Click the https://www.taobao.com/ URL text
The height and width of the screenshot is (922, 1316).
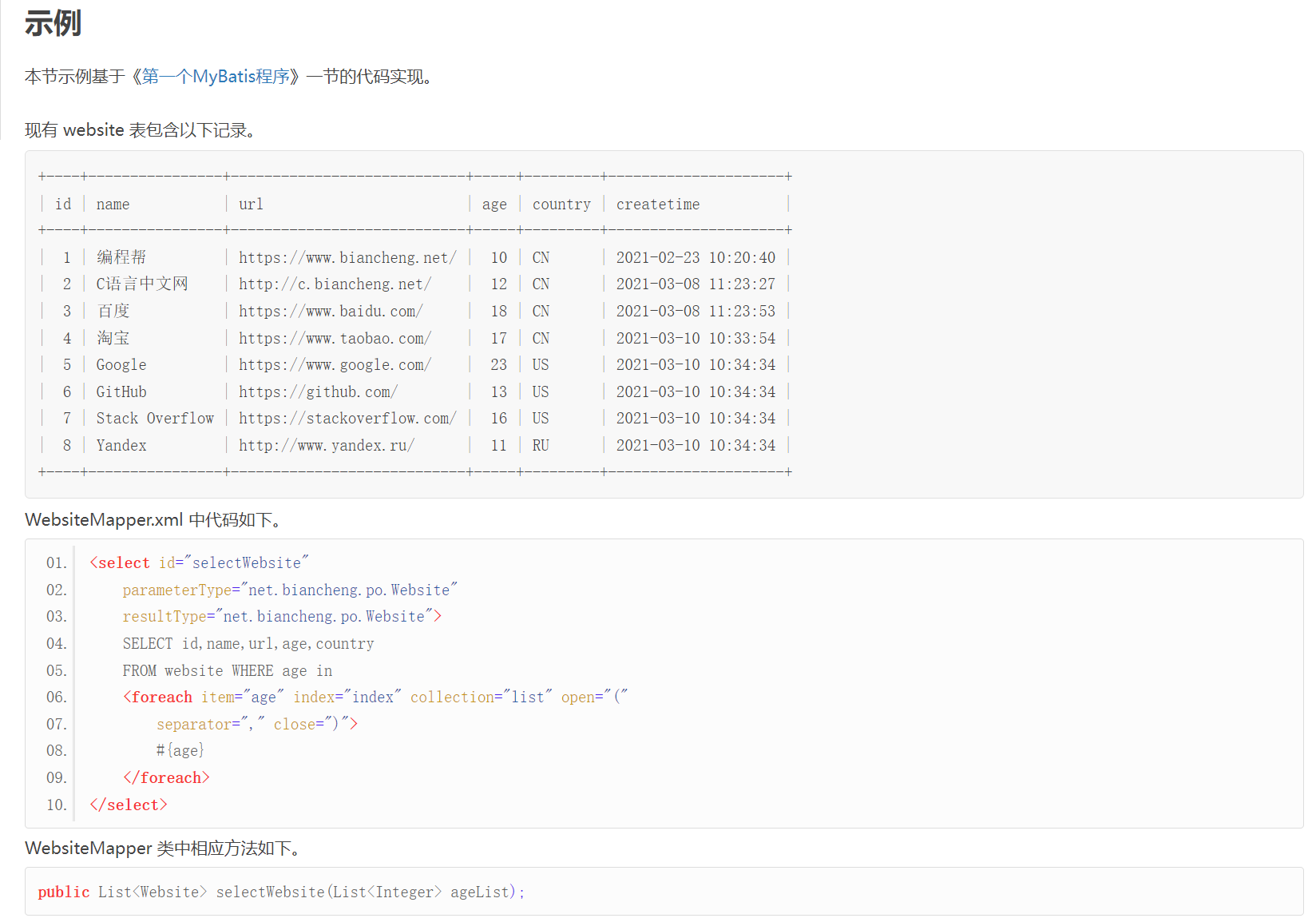pos(335,338)
